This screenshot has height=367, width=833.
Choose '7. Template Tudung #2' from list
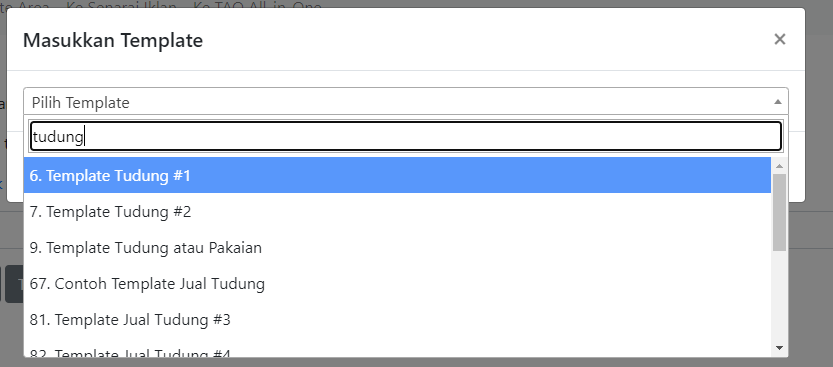click(397, 211)
